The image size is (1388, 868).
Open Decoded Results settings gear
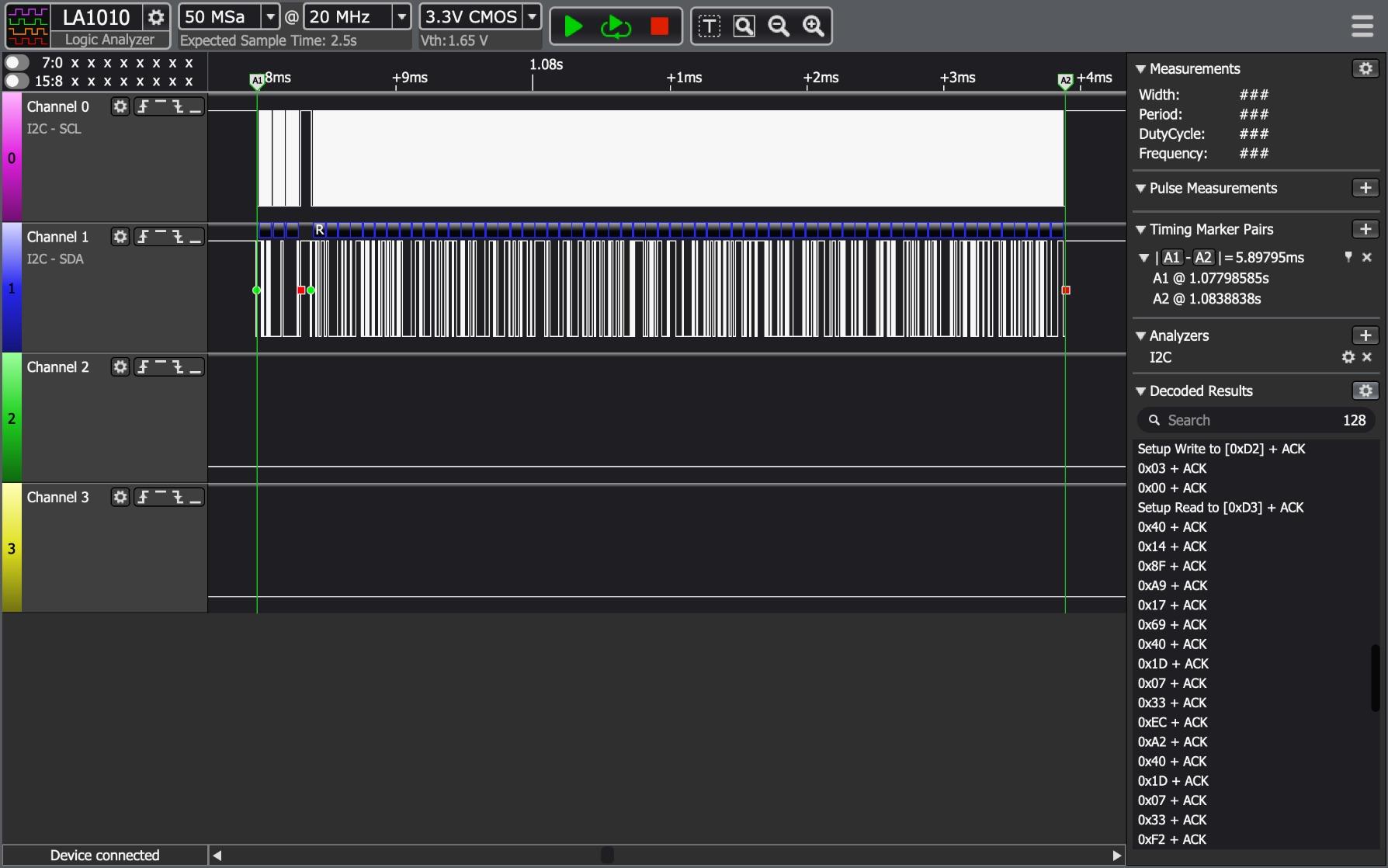(x=1365, y=391)
